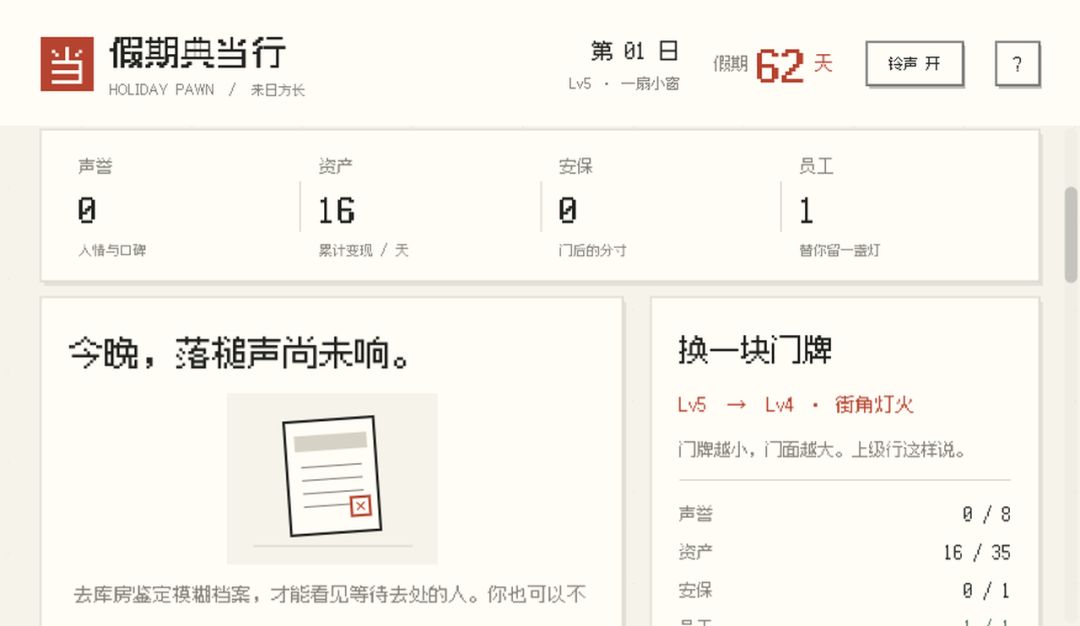Screen dimensions: 1080x626
Task: Click the 替你留一盏灯 caption
Action: click(840, 251)
